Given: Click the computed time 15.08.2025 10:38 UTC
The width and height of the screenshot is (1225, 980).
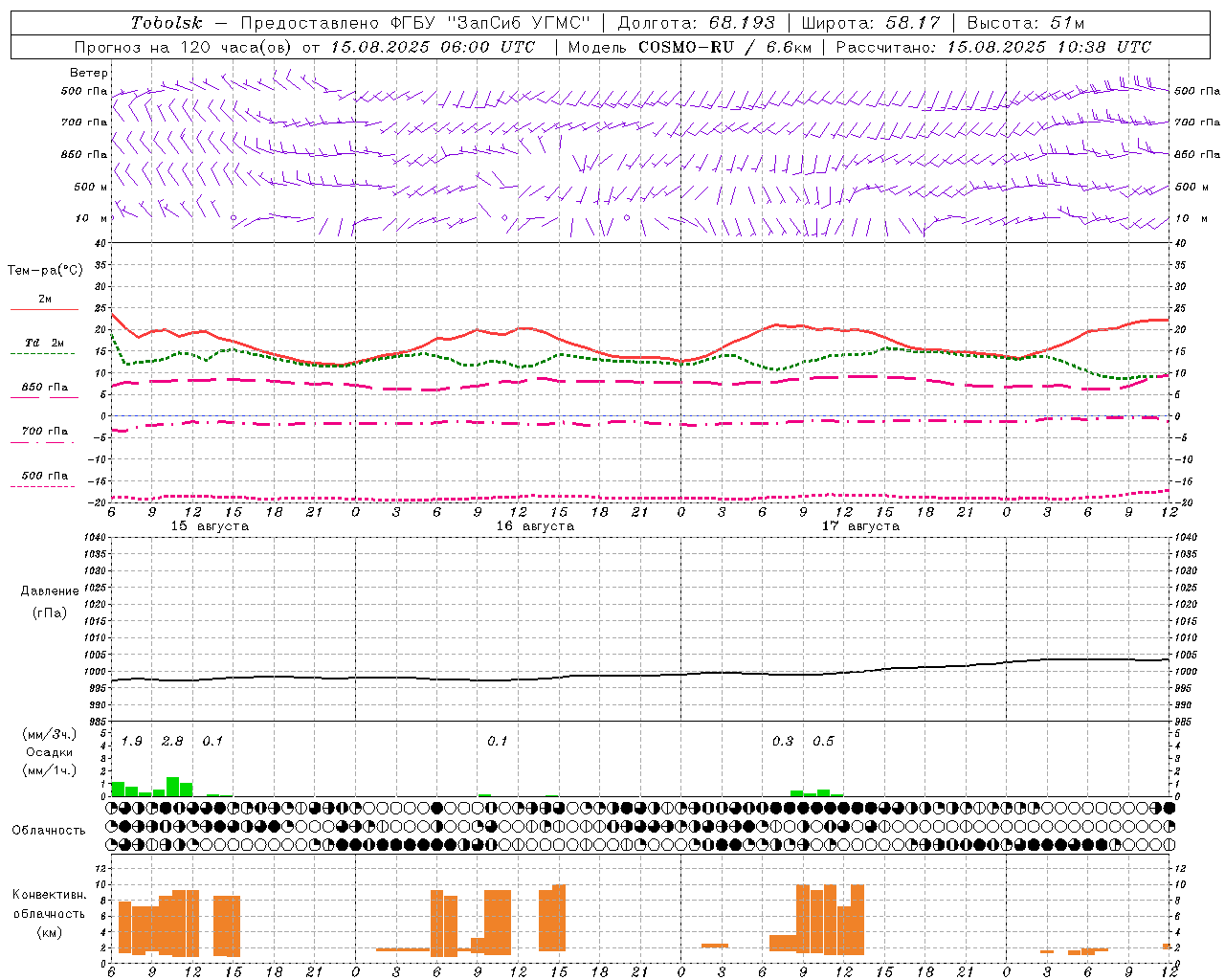Looking at the screenshot, I should click(x=1049, y=47).
